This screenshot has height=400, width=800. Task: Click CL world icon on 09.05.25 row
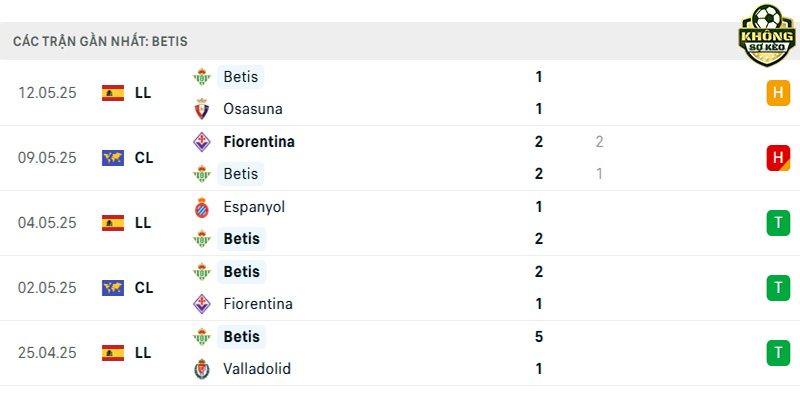[113, 158]
